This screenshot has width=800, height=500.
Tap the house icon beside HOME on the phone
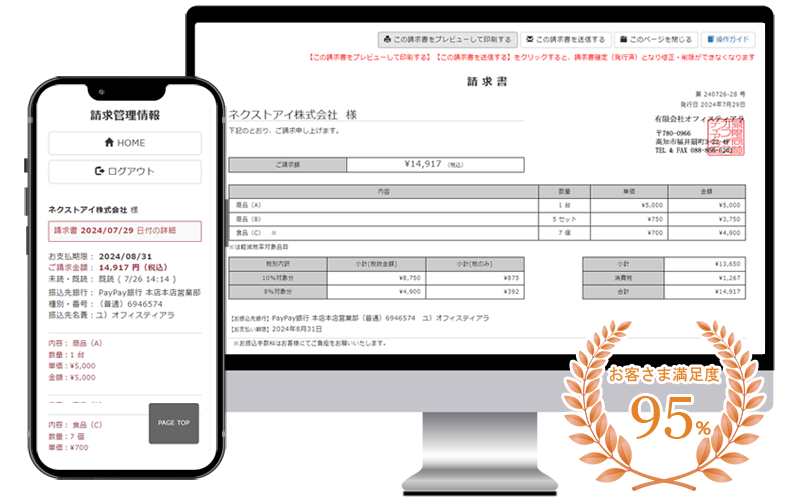point(109,143)
